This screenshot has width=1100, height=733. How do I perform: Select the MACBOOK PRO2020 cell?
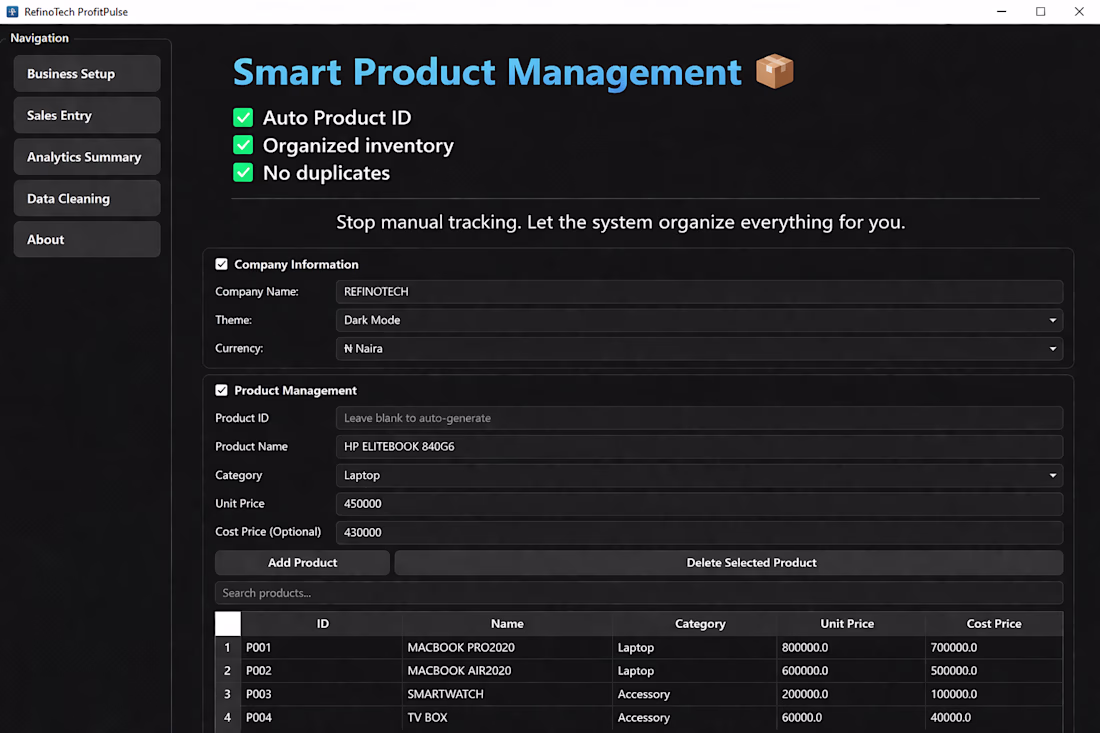[507, 647]
